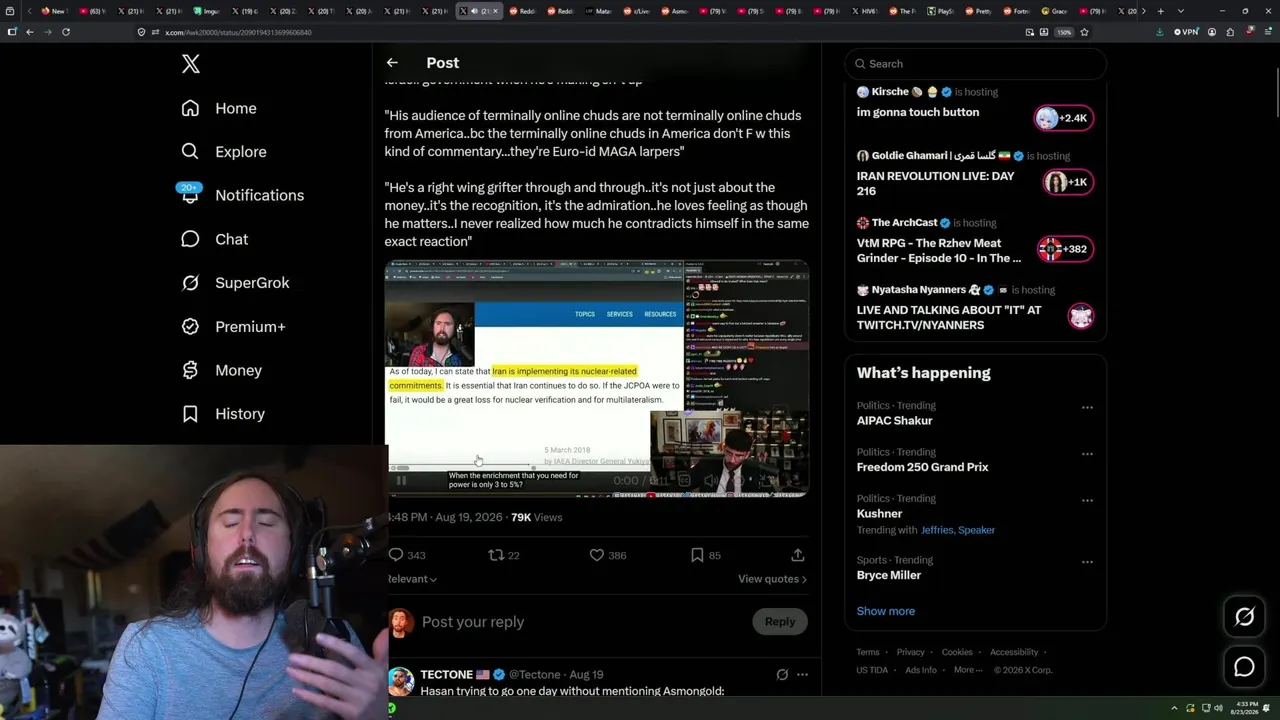
Task: Share the post with the upload icon
Action: point(797,555)
